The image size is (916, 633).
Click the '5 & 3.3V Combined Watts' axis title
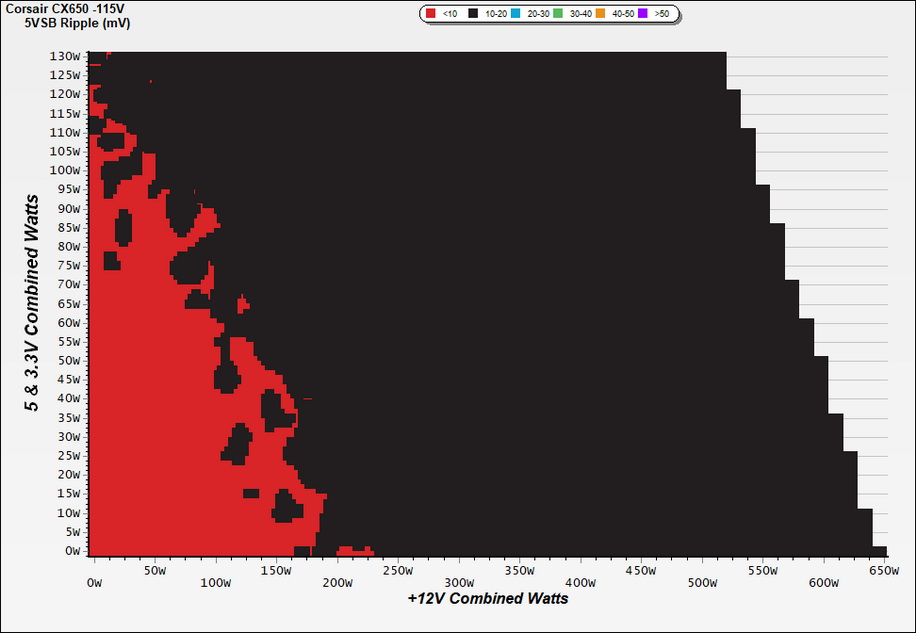33,303
